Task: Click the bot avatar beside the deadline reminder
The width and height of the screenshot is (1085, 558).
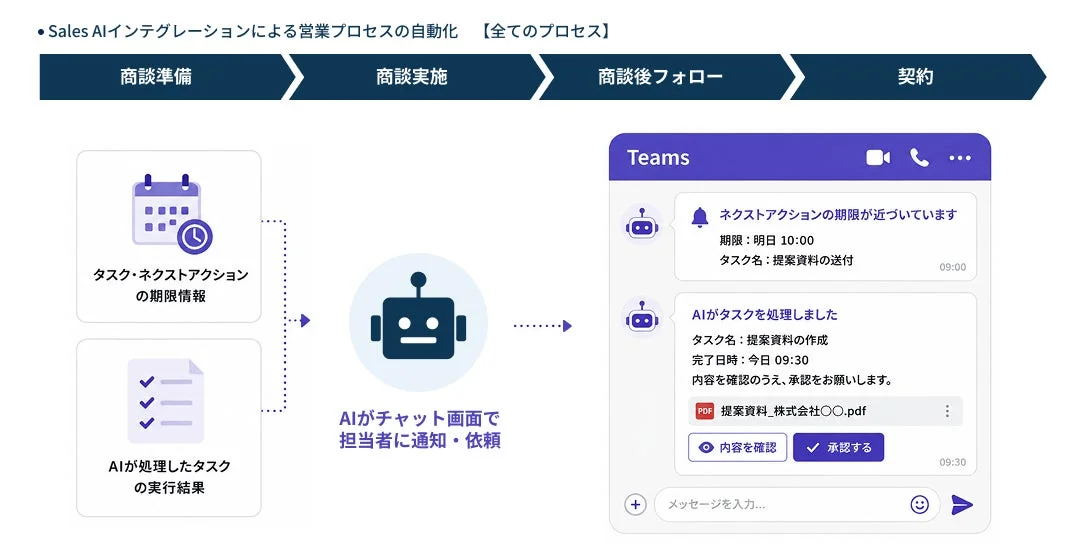Action: click(x=641, y=226)
